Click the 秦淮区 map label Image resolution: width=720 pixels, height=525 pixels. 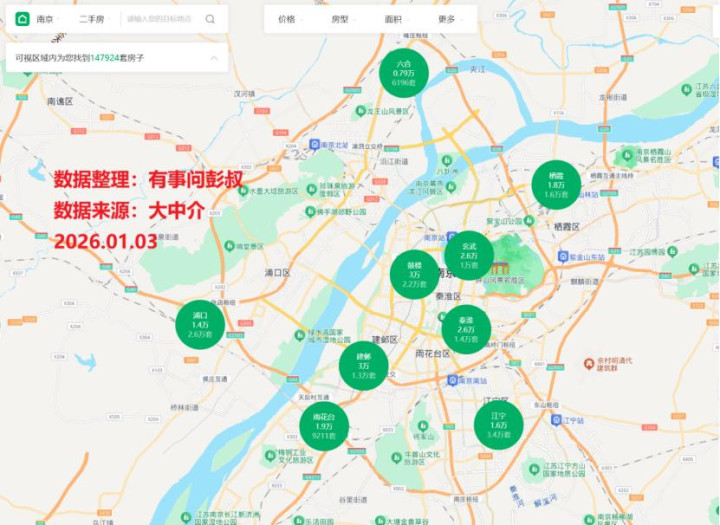(448, 297)
